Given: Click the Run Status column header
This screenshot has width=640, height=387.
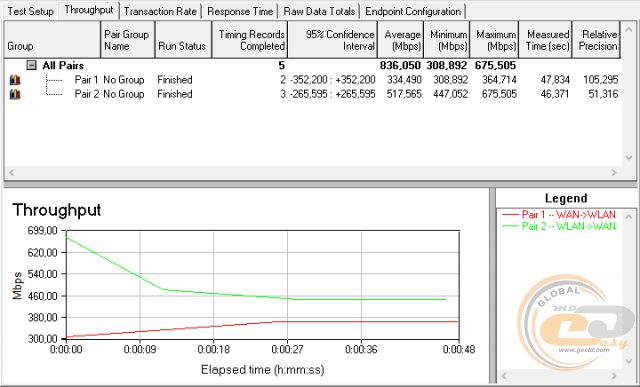Looking at the screenshot, I should pyautogui.click(x=184, y=40).
